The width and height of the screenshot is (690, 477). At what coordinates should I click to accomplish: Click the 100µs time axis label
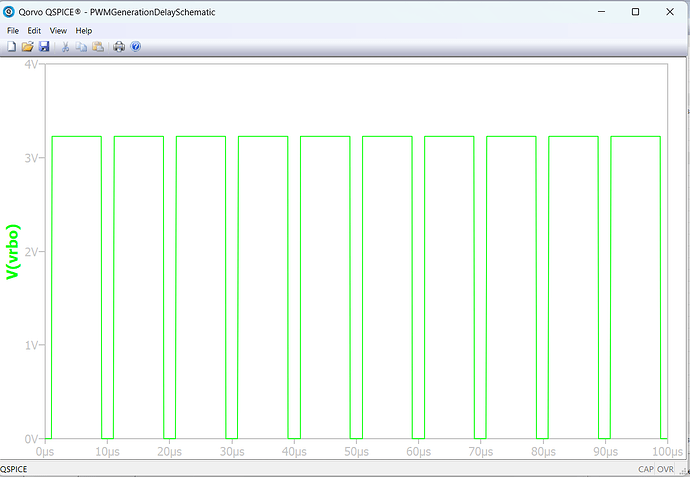tap(668, 452)
